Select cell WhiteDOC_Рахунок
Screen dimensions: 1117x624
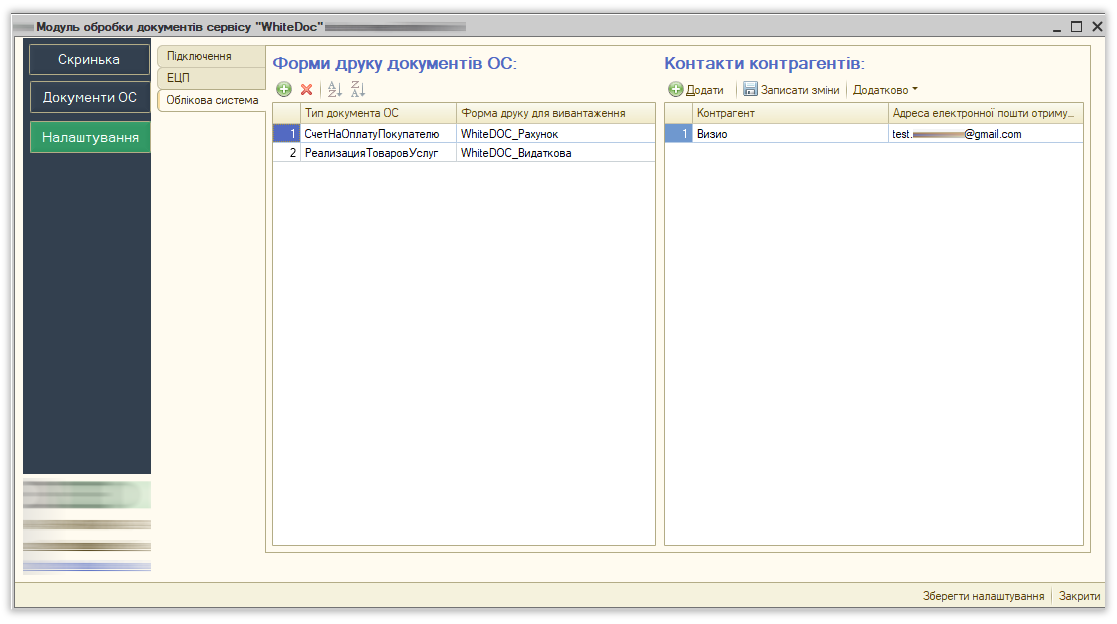coord(556,134)
